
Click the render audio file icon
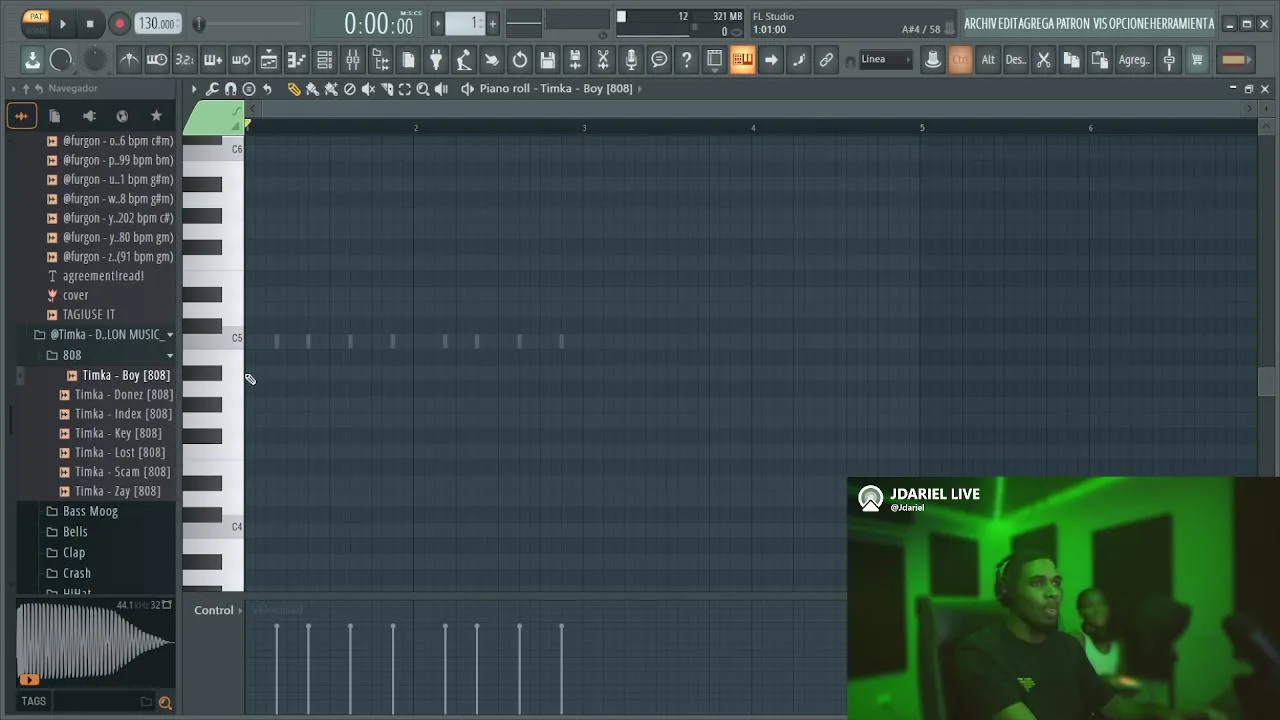tap(575, 60)
